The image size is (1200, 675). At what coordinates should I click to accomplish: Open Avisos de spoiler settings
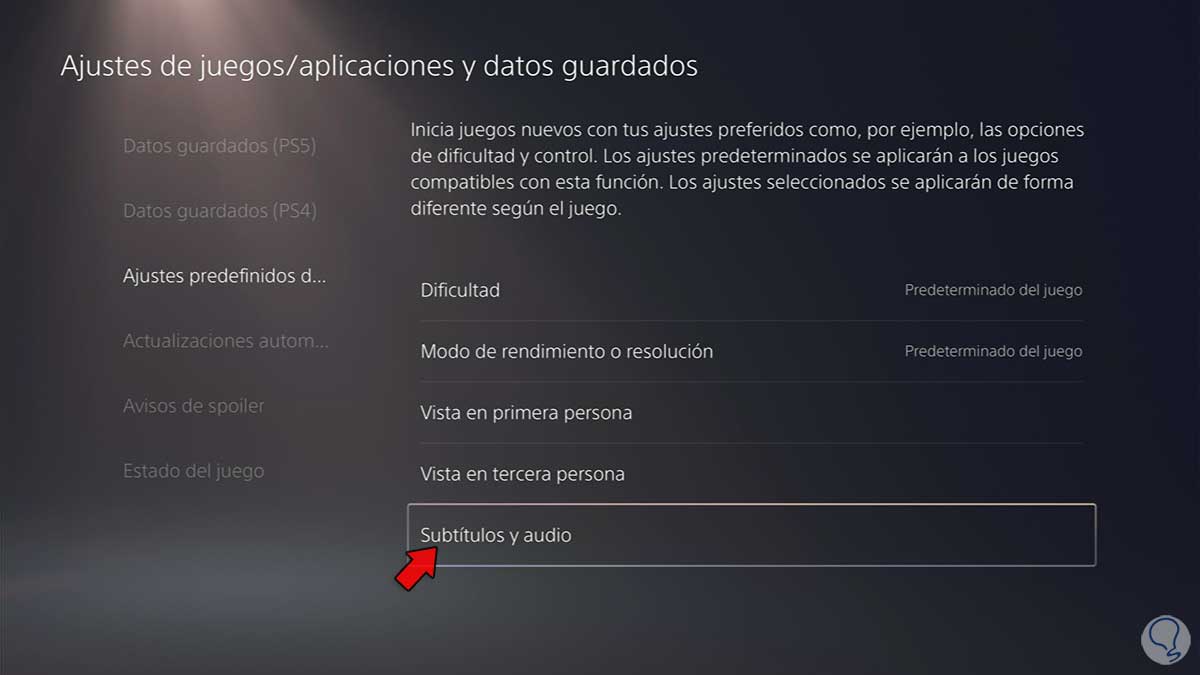(194, 406)
